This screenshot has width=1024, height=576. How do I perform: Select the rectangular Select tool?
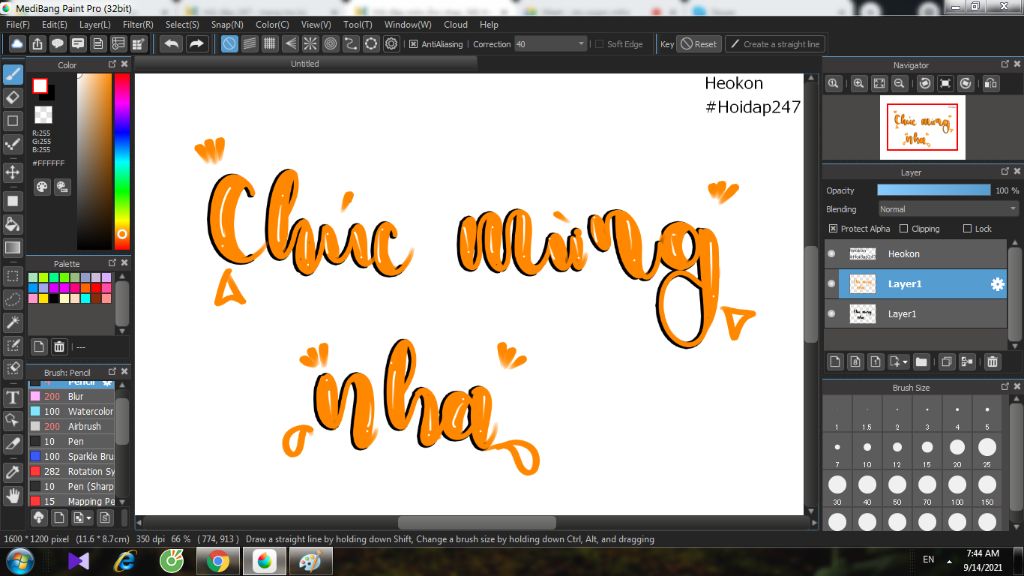click(12, 276)
